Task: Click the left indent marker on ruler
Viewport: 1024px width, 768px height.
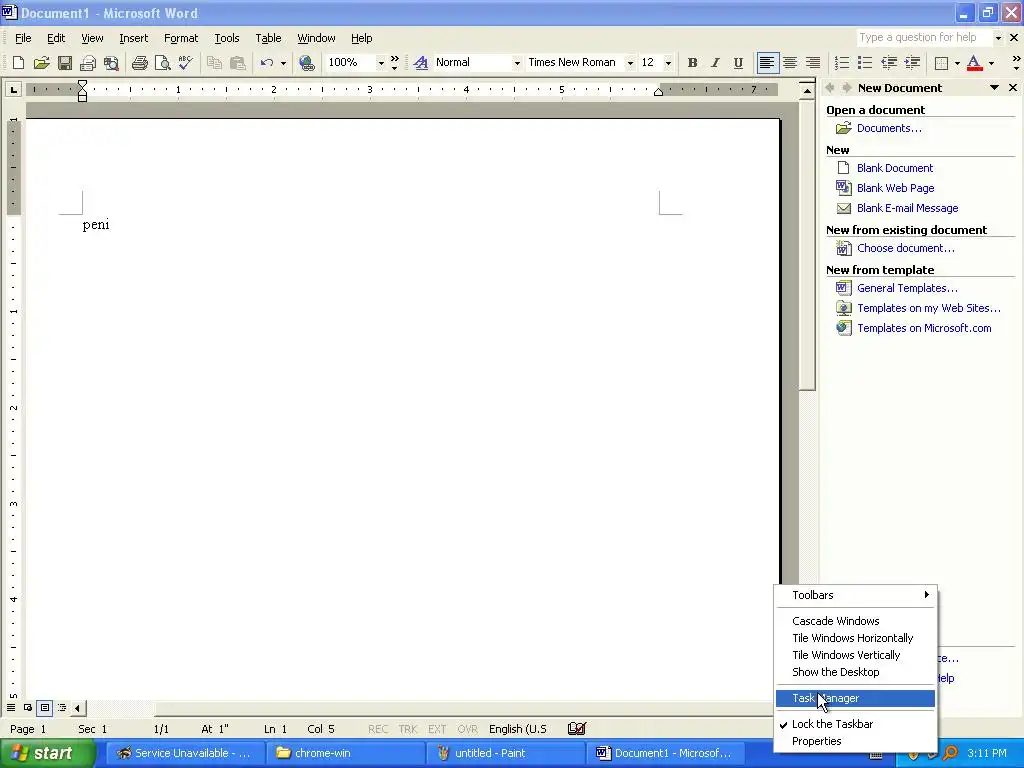Action: click(x=82, y=97)
